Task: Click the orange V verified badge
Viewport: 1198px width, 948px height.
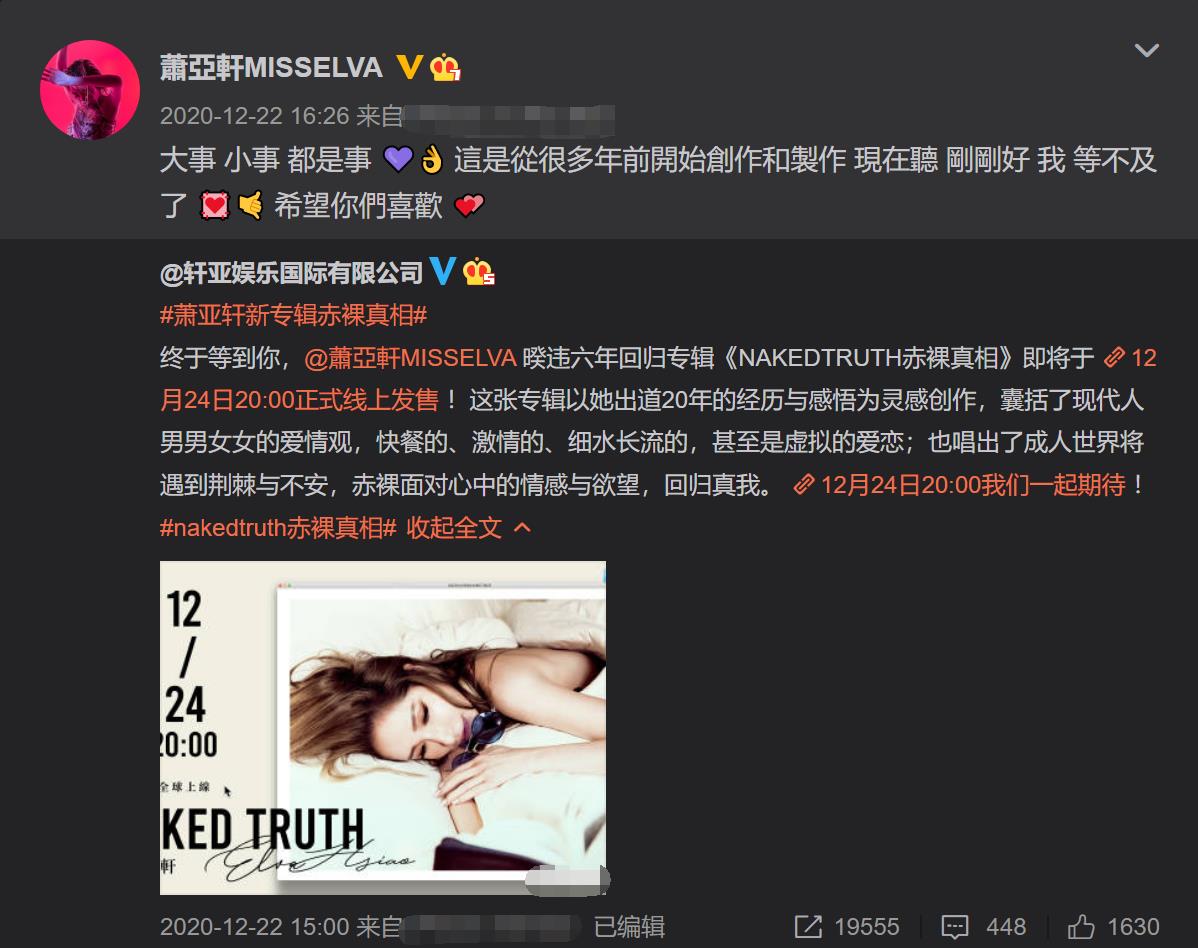Action: click(410, 66)
